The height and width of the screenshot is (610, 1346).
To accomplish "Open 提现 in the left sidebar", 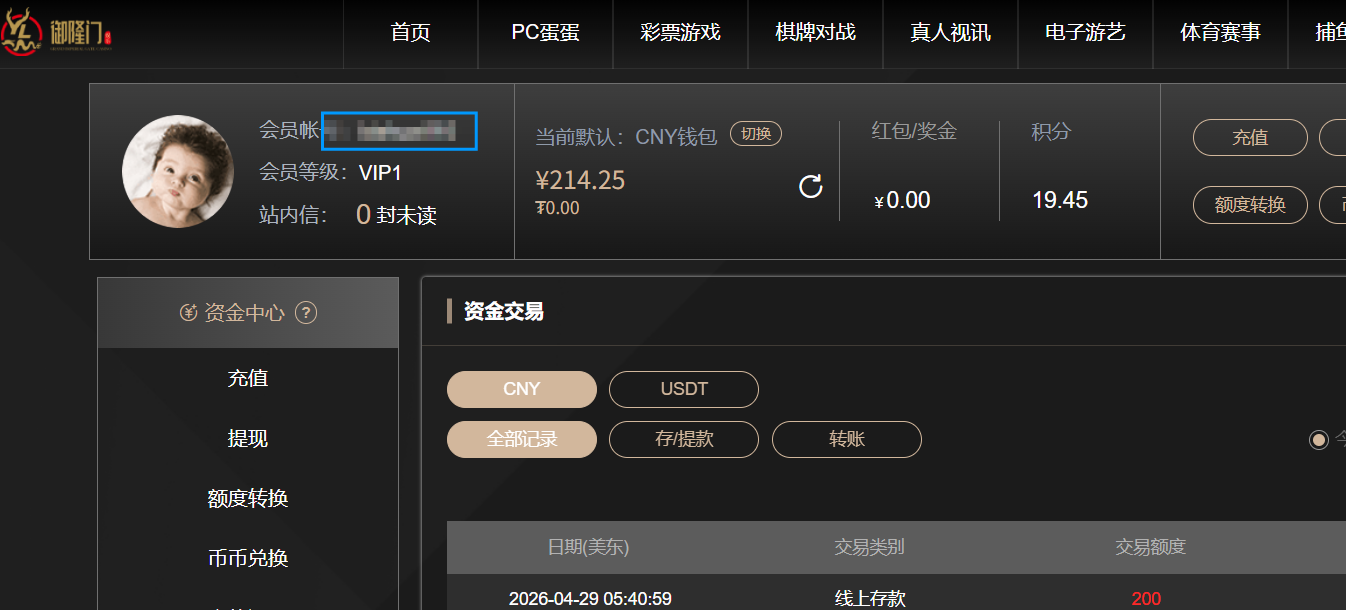I will coord(248,438).
